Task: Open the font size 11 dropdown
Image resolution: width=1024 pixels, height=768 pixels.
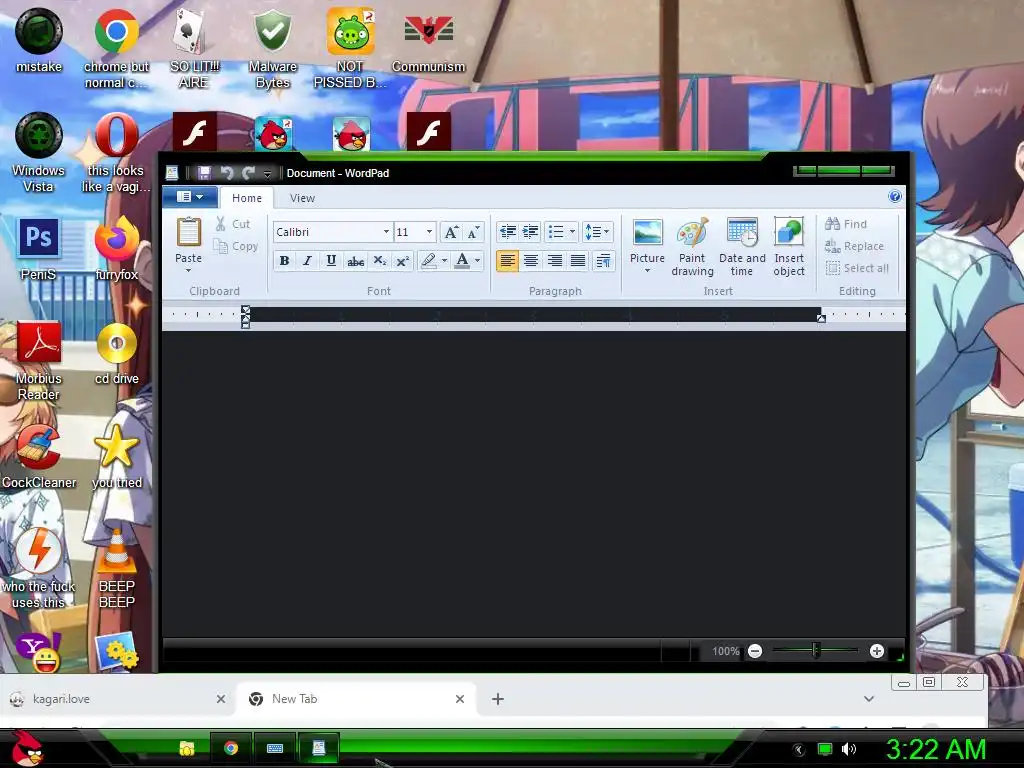Action: point(429,232)
